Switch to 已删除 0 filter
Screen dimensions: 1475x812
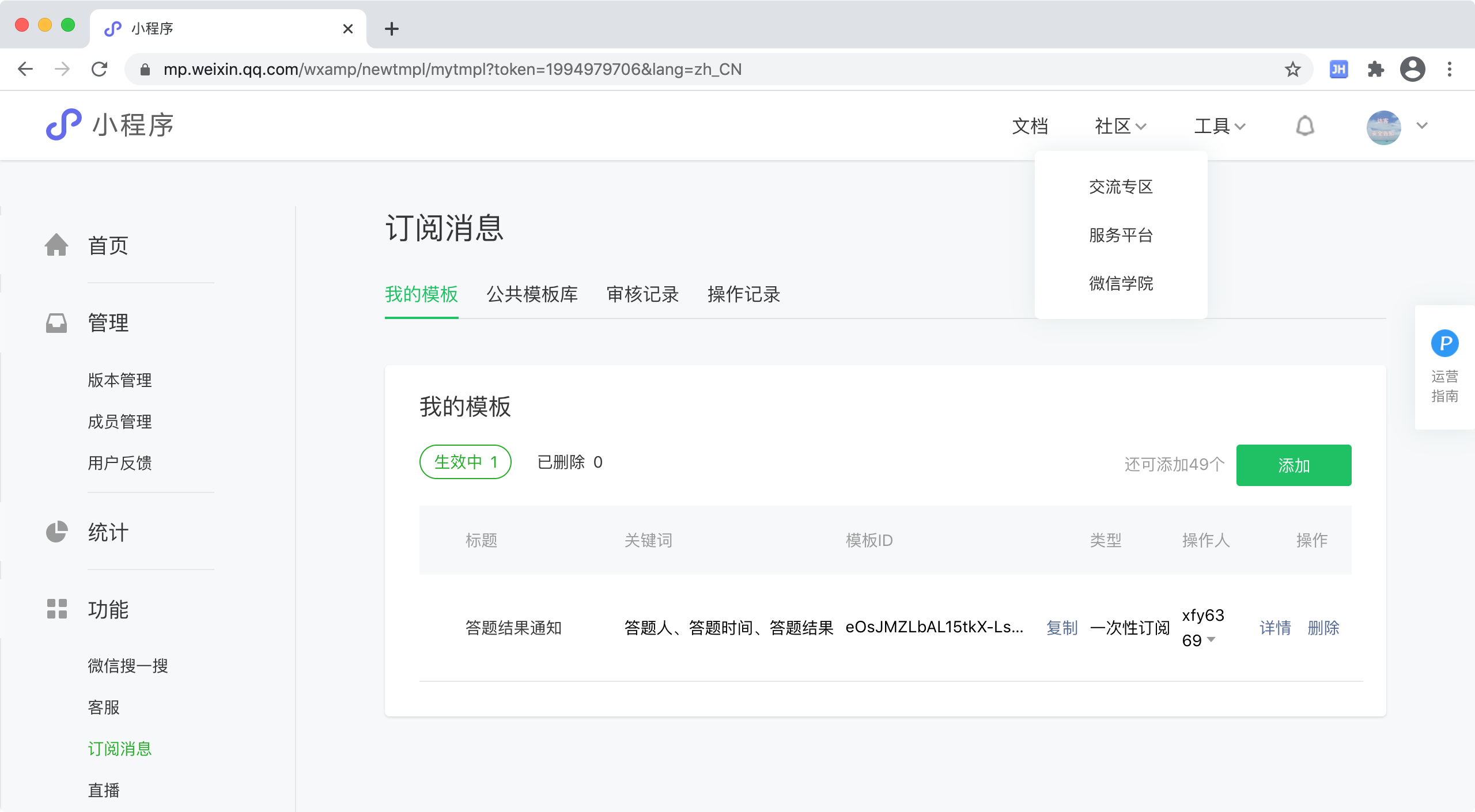(569, 462)
